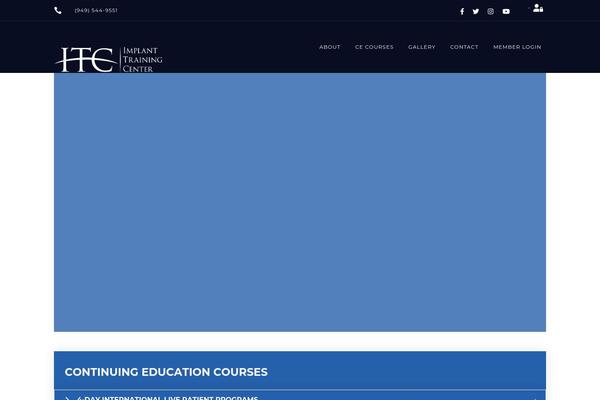Click the phone icon in top bar
Image resolution: width=600 pixels, height=400 pixels.
[x=58, y=11]
